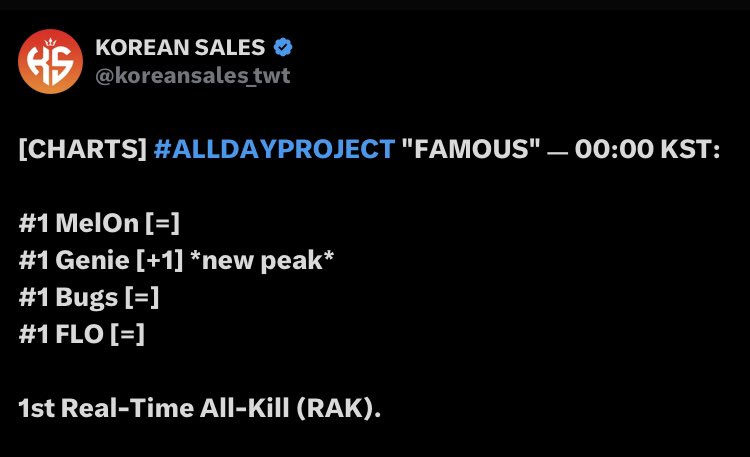Click the [=] beside Bugs
This screenshot has width=750, height=457.
coord(142,297)
